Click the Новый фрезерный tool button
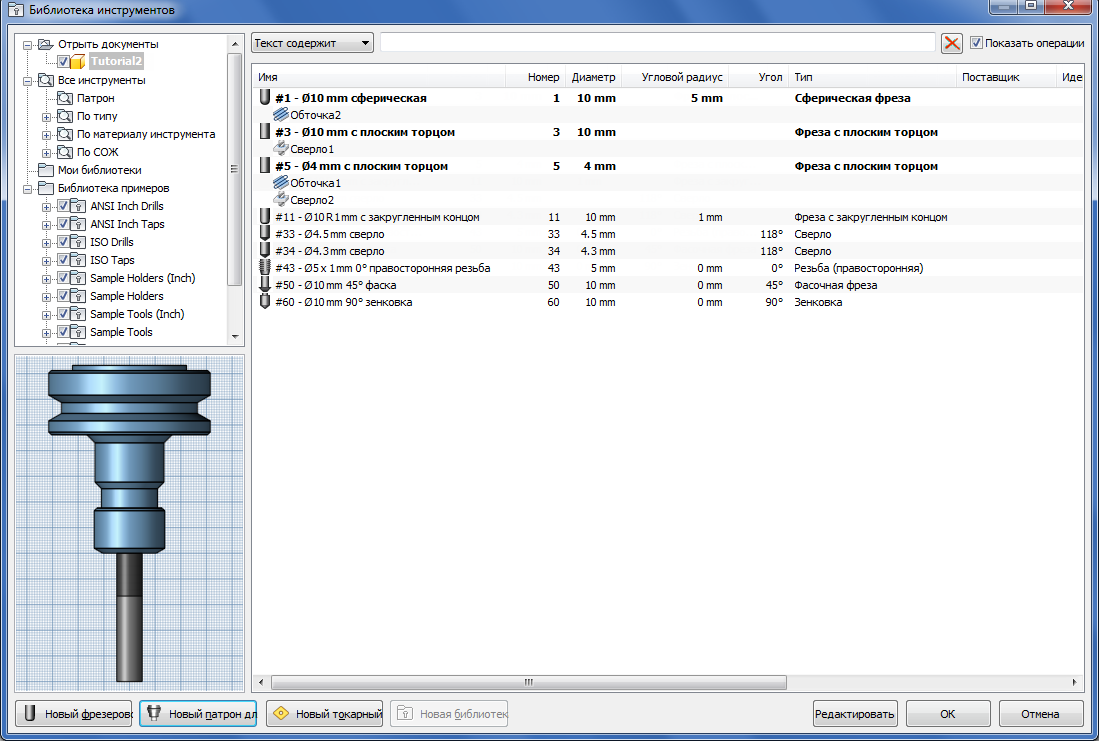 [x=74, y=714]
